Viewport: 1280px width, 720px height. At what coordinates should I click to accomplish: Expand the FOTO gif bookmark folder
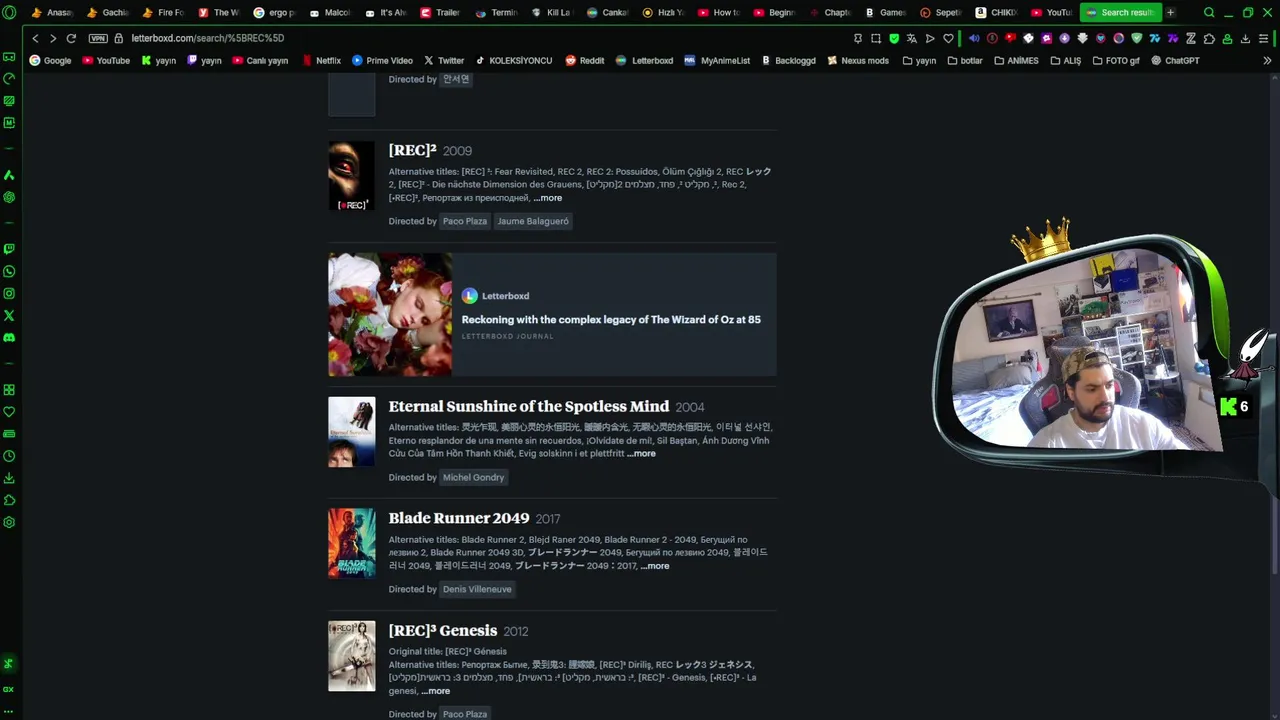[x=1116, y=60]
